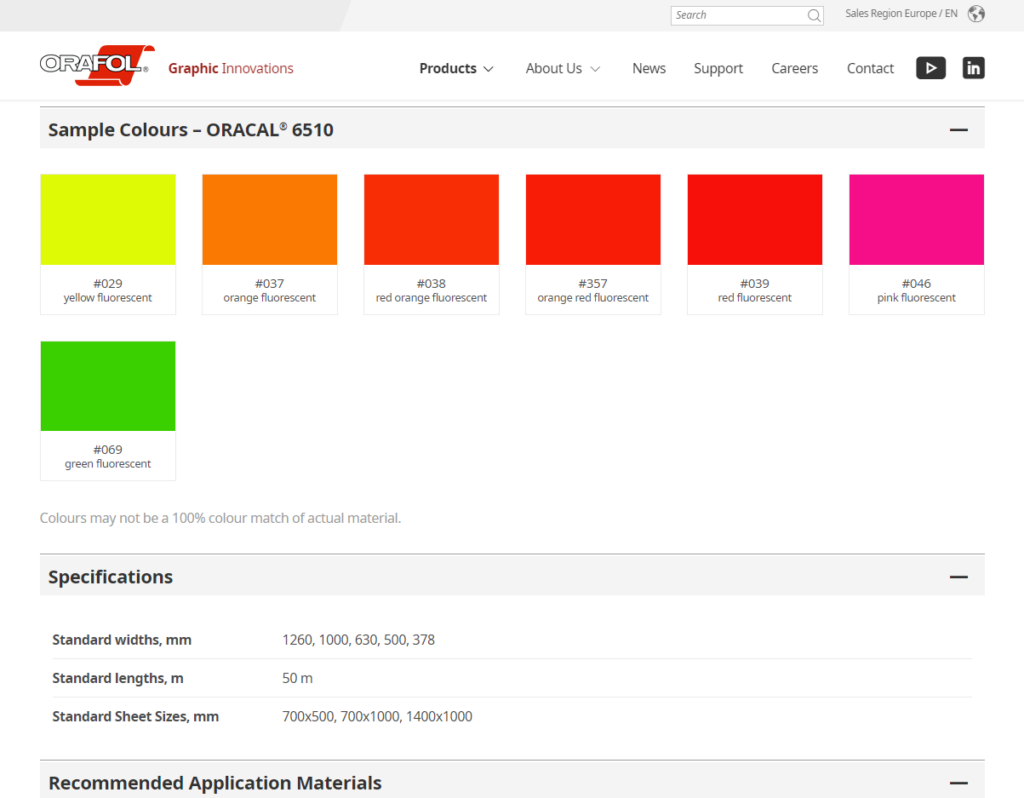Viewport: 1024px width, 798px height.
Task: Open the Contact menu item
Action: tap(870, 69)
